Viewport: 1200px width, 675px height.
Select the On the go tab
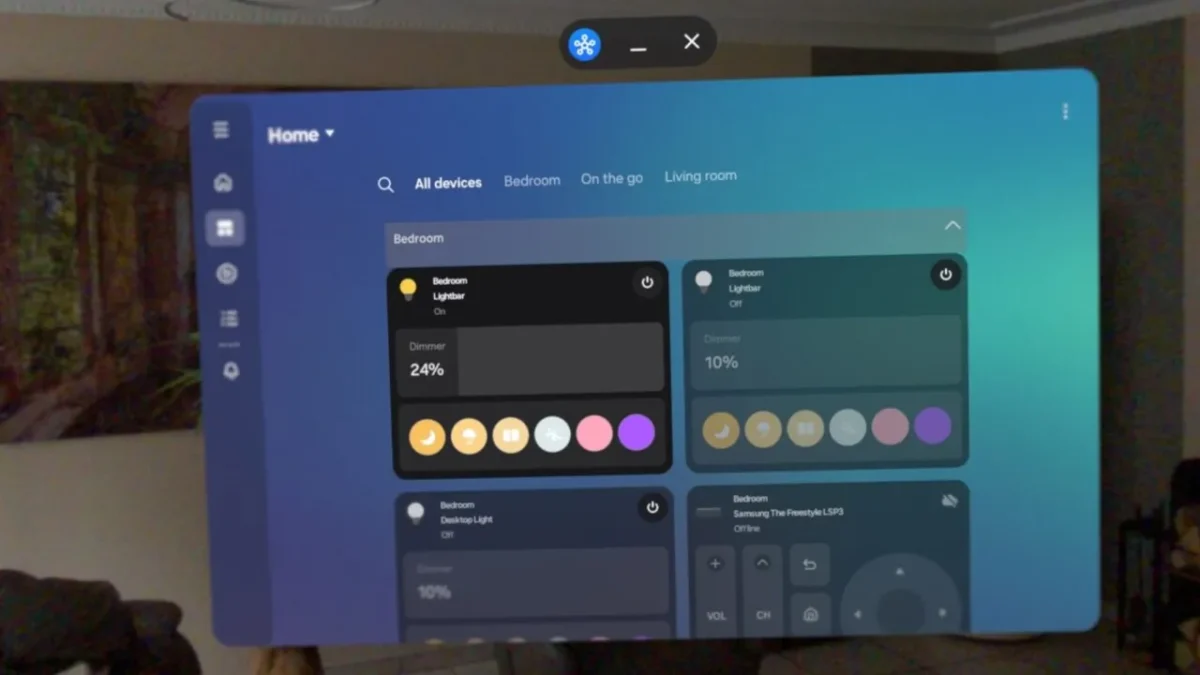[x=611, y=178]
